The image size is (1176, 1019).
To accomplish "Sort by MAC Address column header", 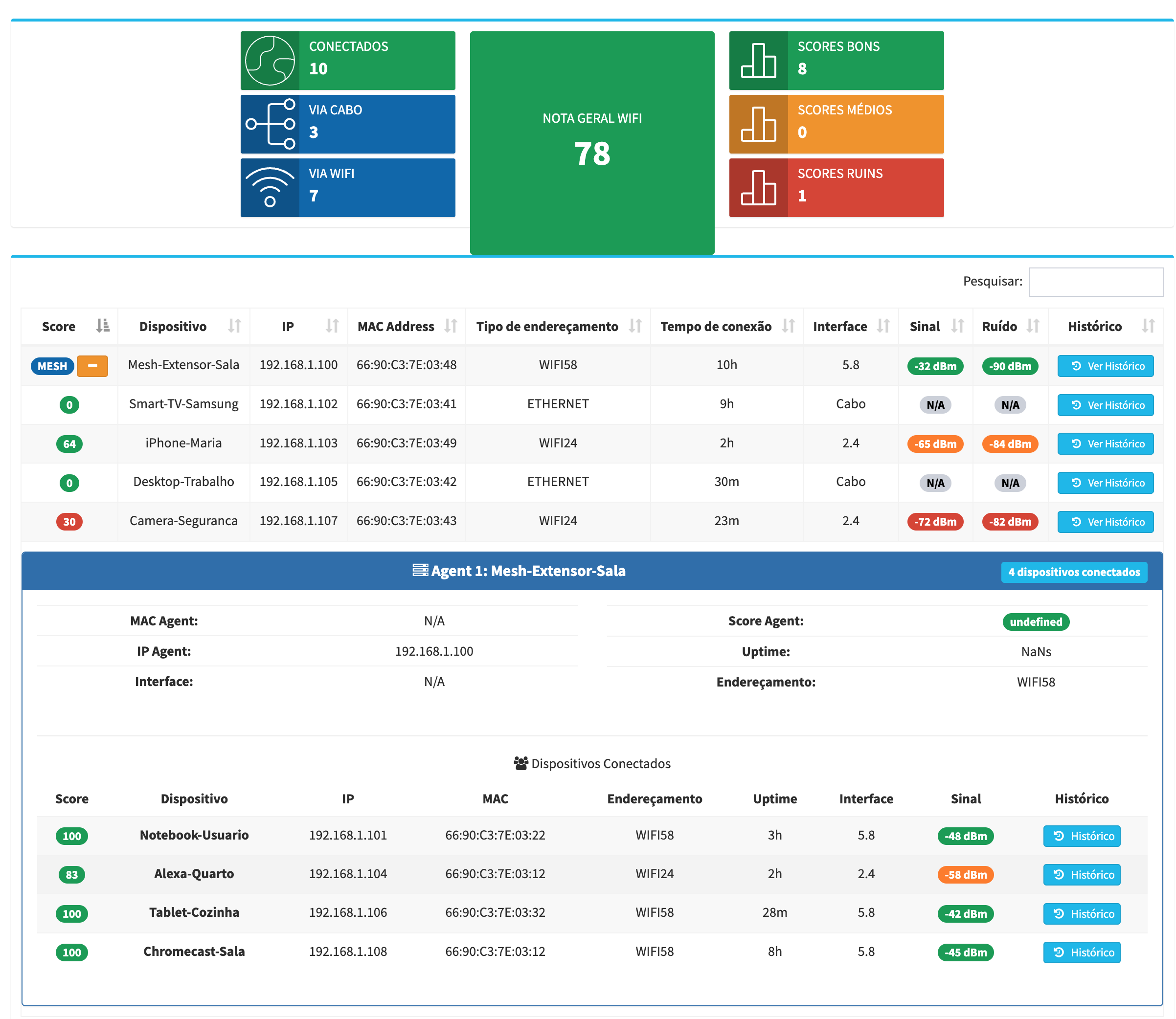I will coord(406,327).
